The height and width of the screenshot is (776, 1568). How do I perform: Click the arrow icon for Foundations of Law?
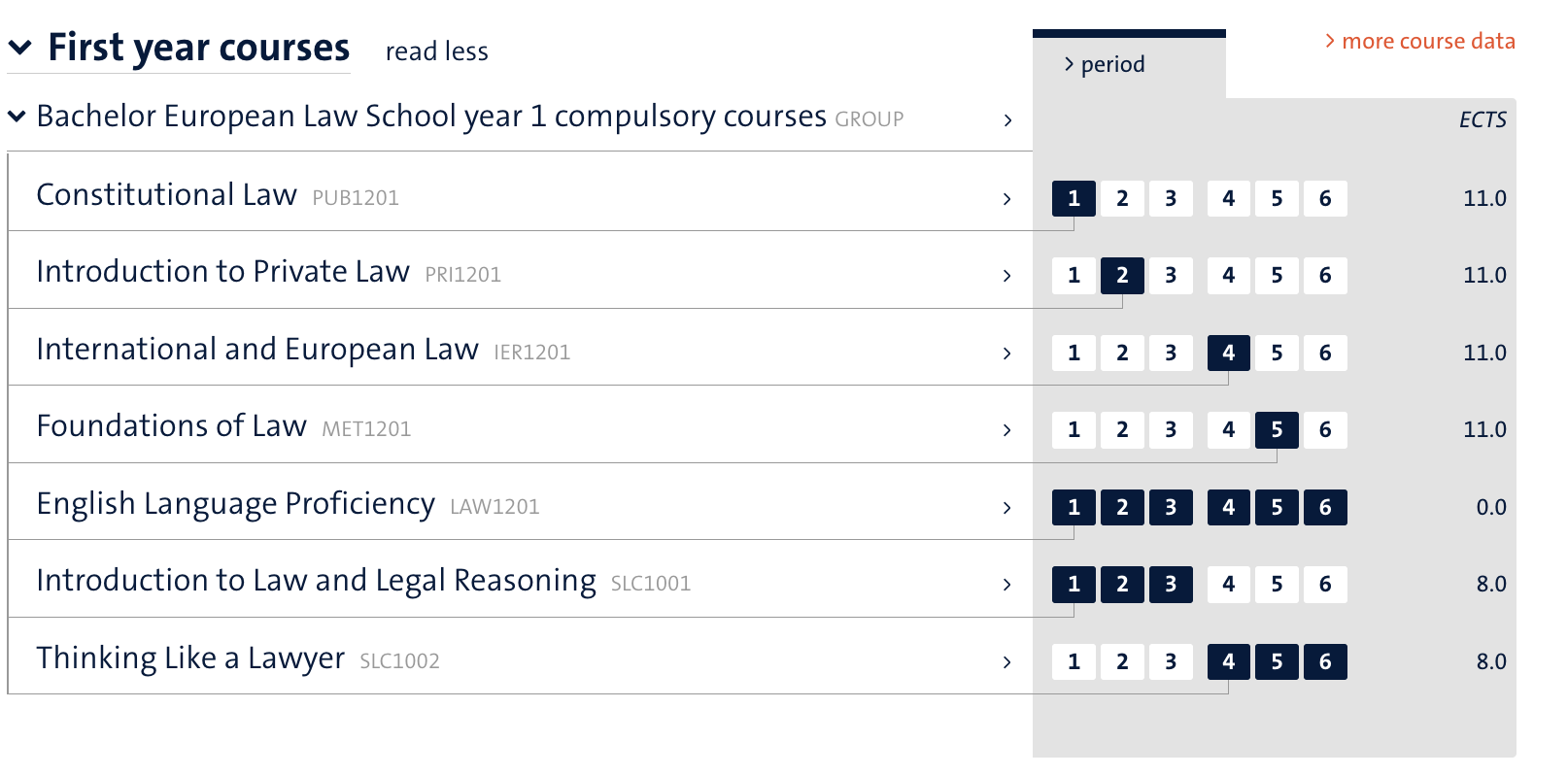coord(1007,430)
